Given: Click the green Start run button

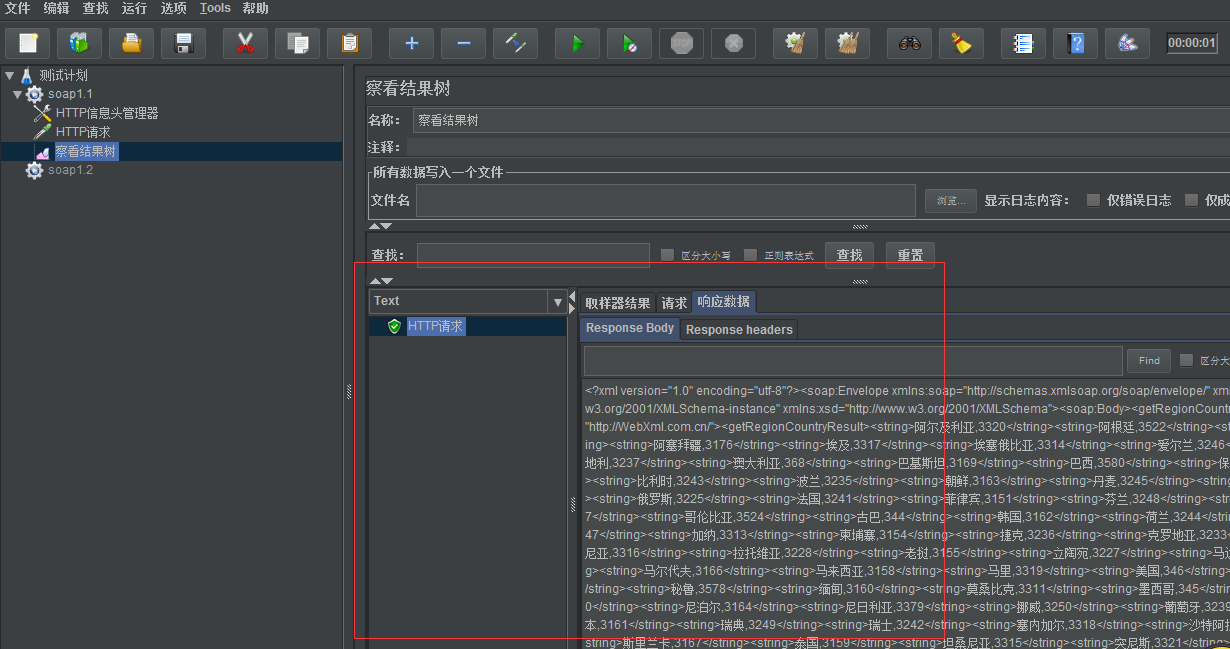Looking at the screenshot, I should (x=578, y=43).
